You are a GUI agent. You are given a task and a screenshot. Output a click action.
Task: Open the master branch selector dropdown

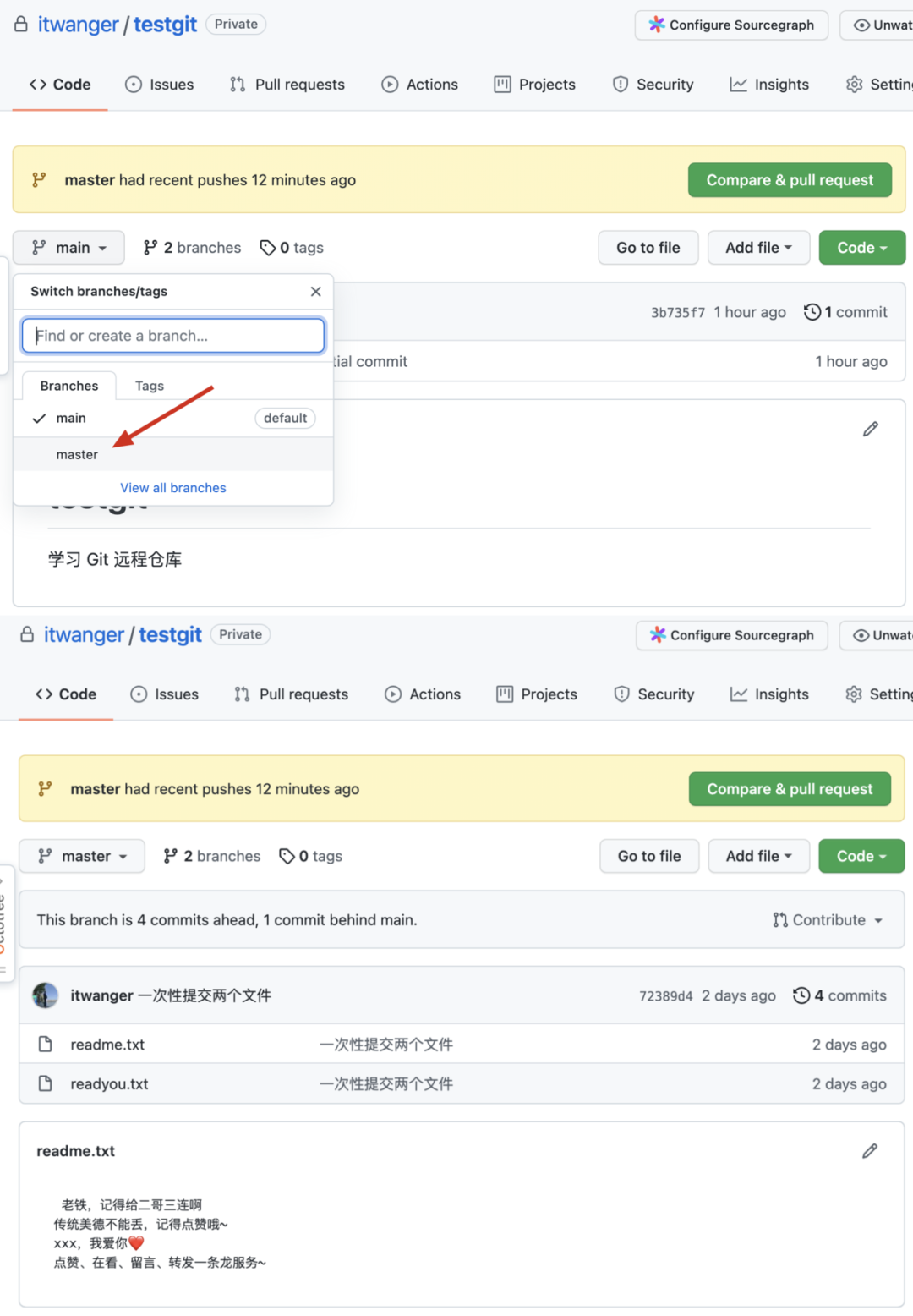[x=82, y=856]
